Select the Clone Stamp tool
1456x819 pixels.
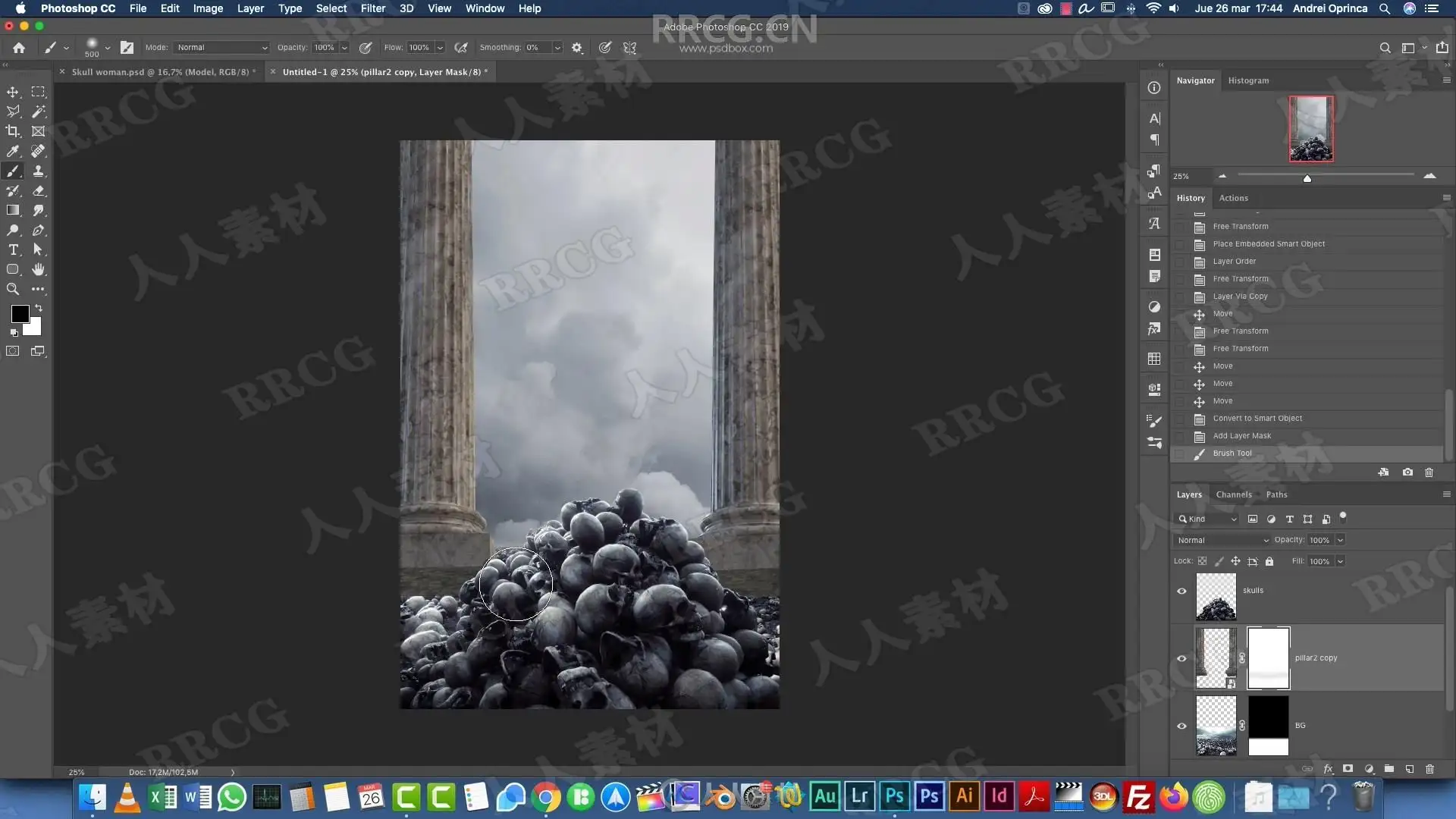click(x=38, y=171)
